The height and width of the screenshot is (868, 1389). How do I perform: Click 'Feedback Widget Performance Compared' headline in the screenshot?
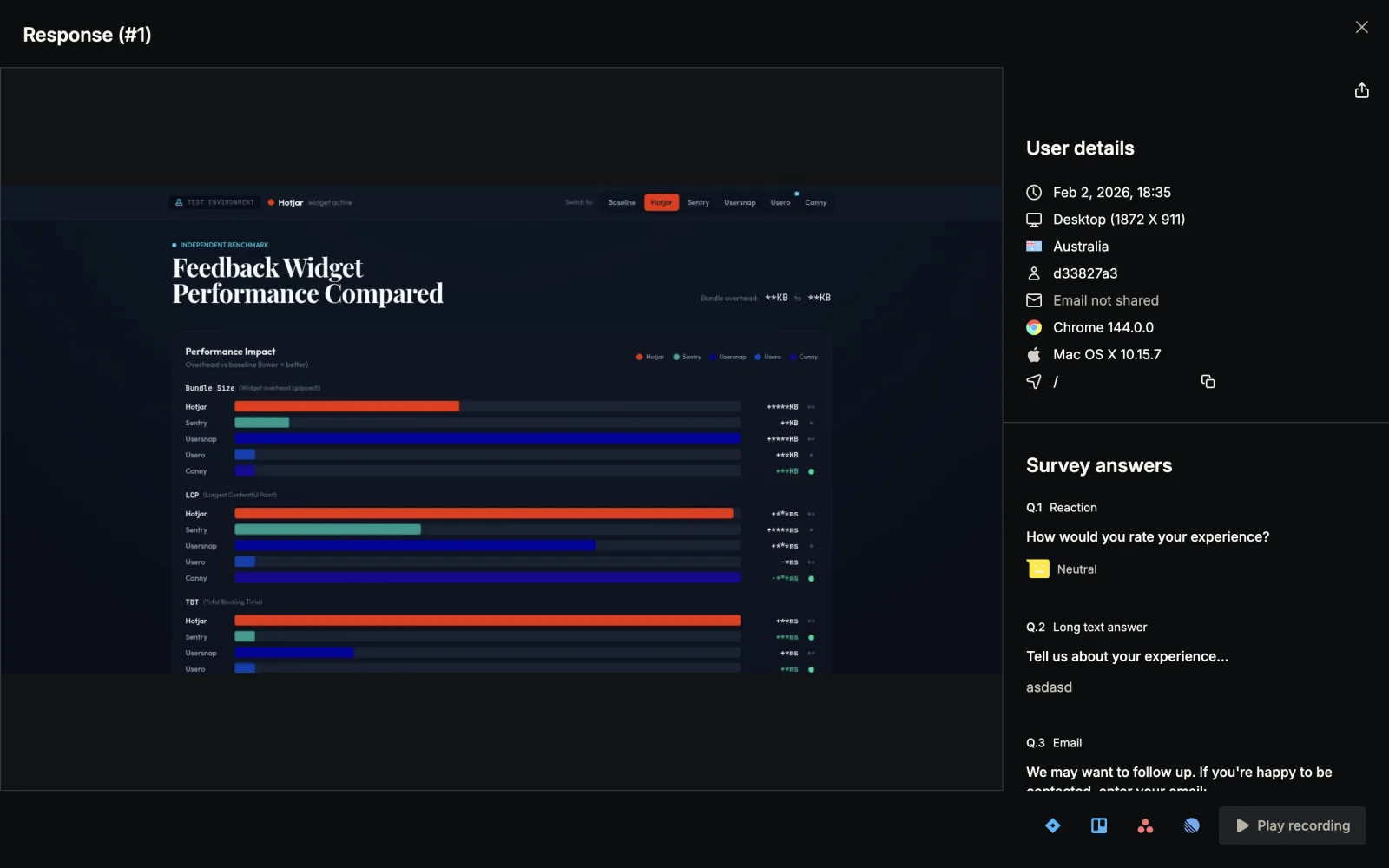point(307,280)
